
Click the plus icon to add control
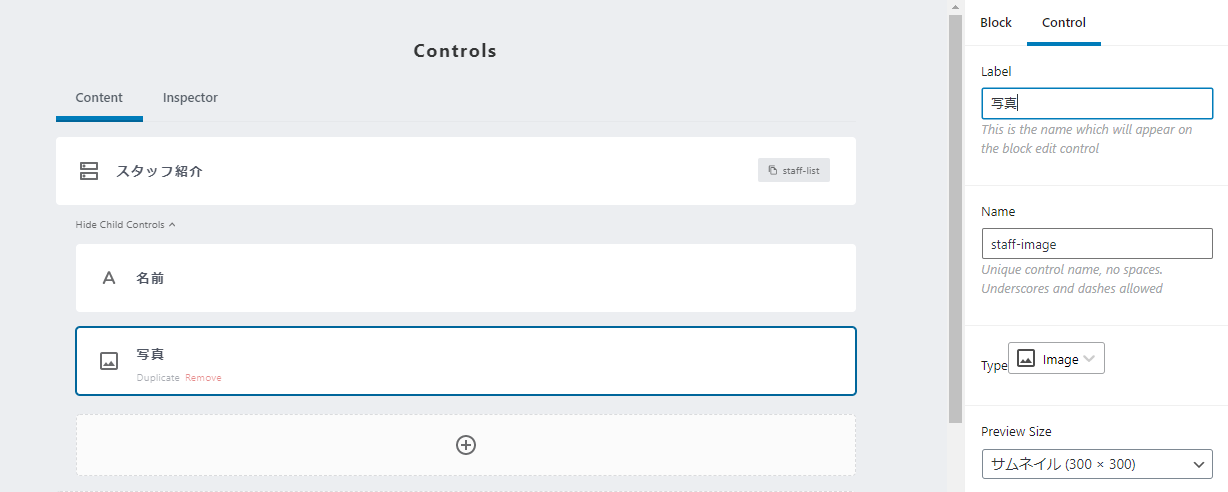[465, 445]
